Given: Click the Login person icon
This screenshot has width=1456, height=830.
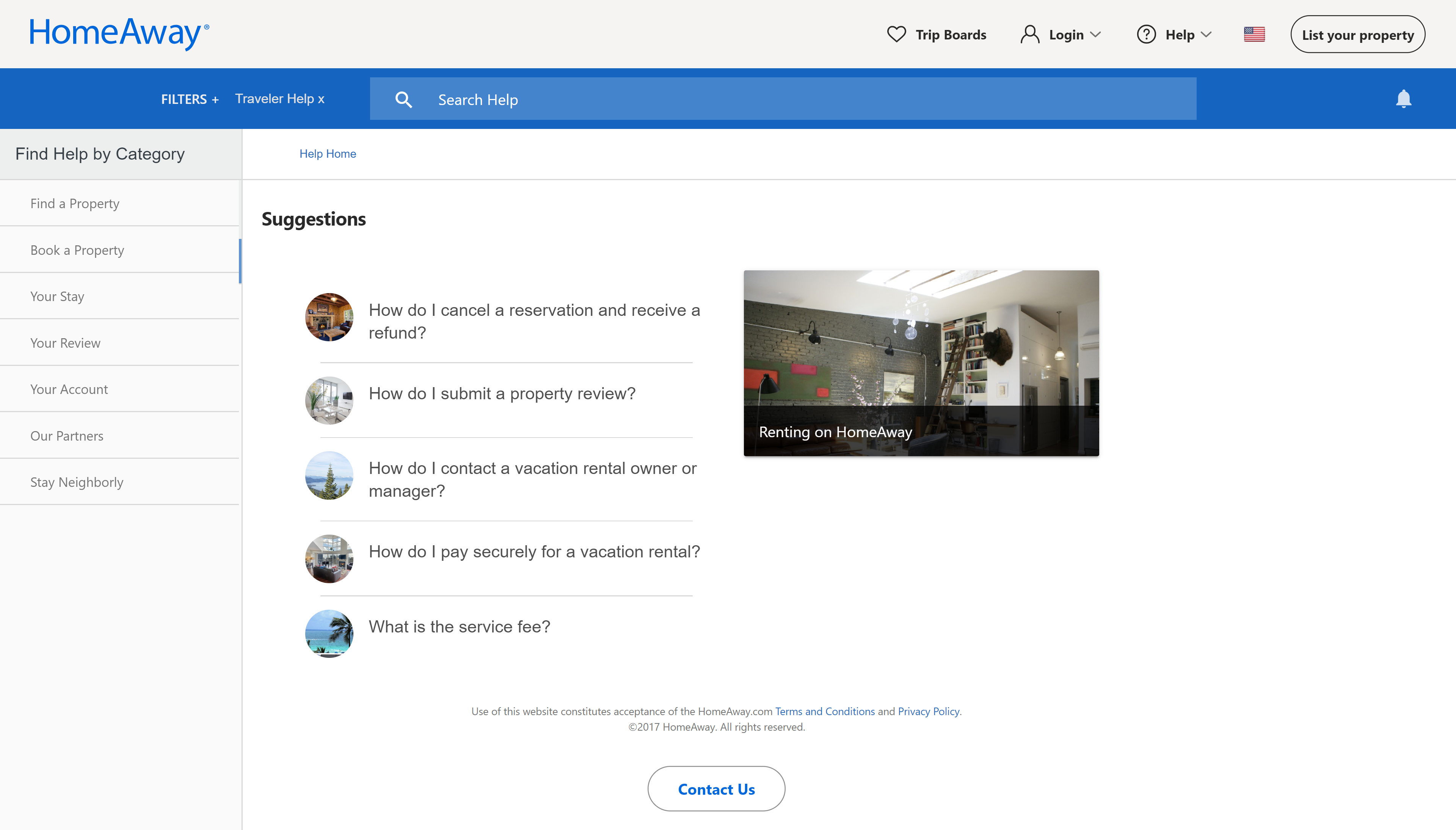Looking at the screenshot, I should tap(1030, 34).
